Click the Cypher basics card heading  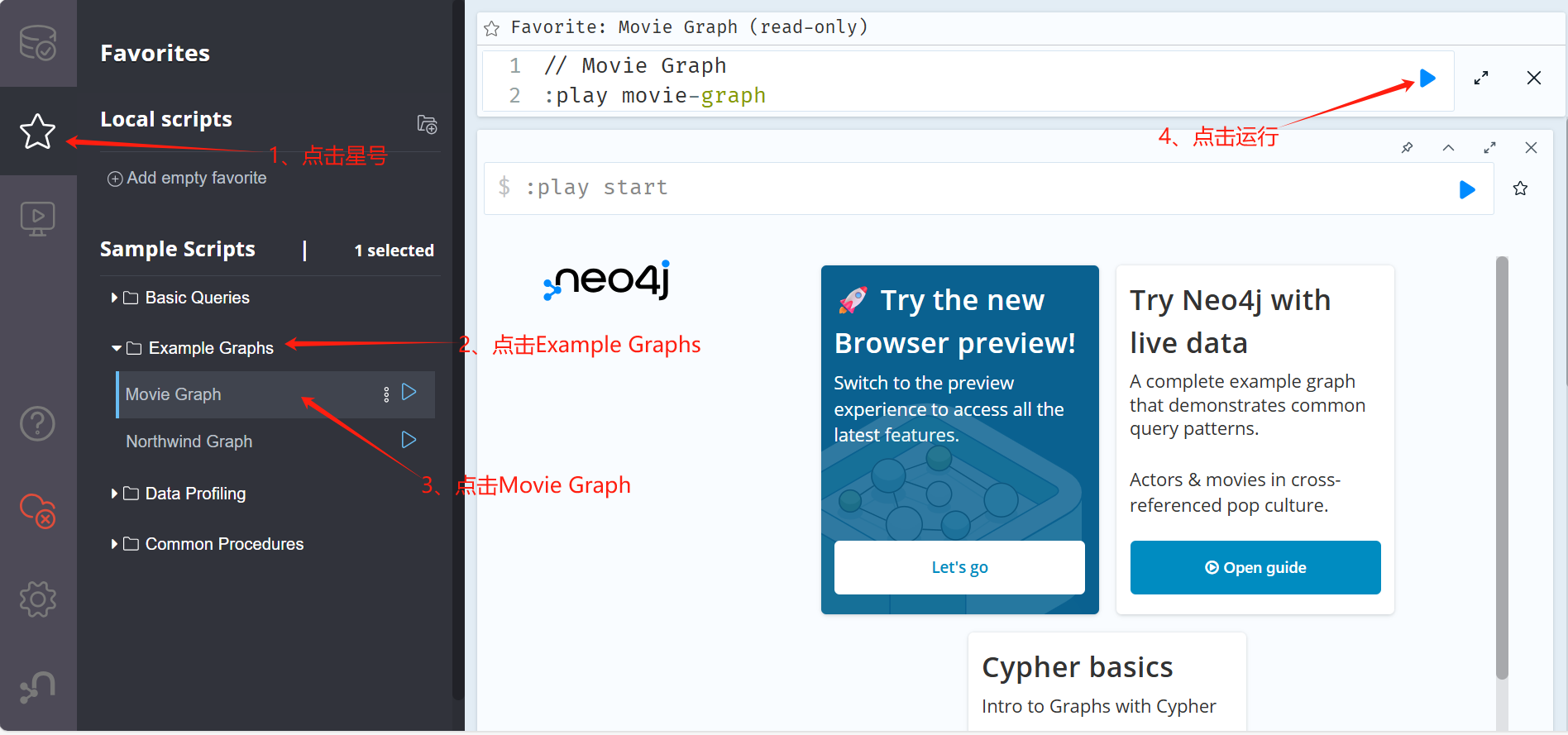coord(1077,667)
